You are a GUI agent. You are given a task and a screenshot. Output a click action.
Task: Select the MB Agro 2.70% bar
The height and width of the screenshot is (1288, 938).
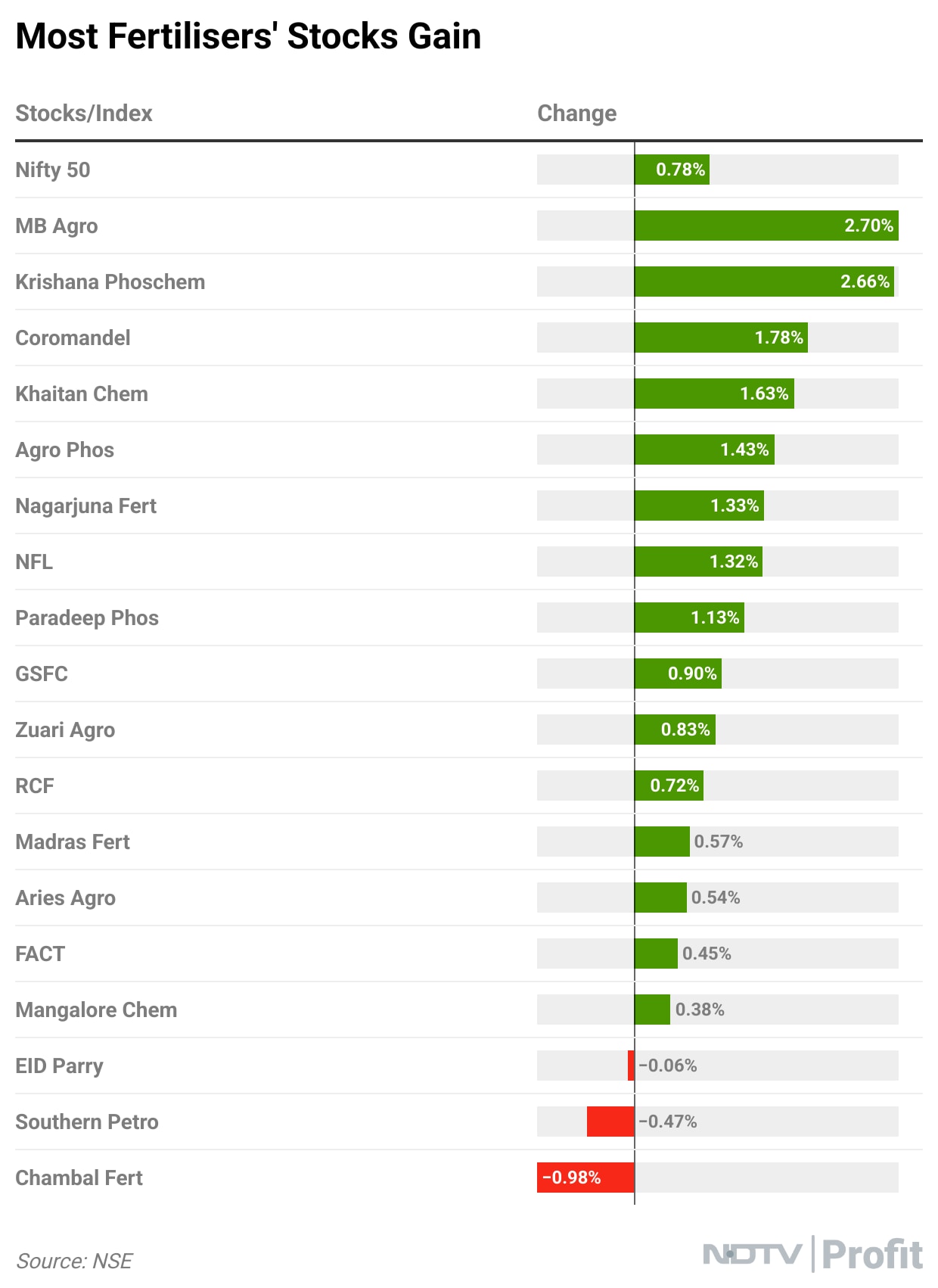click(x=766, y=226)
